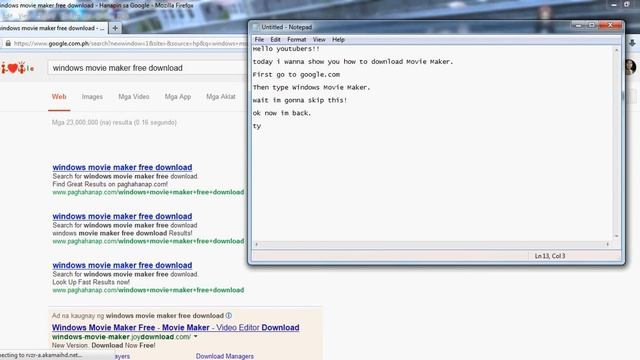This screenshot has width=640, height=360.
Task: Open the result saying Look Up Fast Results
Action: coord(122,265)
